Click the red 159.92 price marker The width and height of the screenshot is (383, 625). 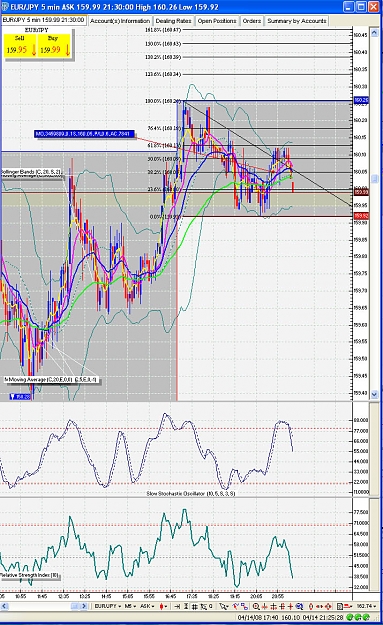coord(361,216)
